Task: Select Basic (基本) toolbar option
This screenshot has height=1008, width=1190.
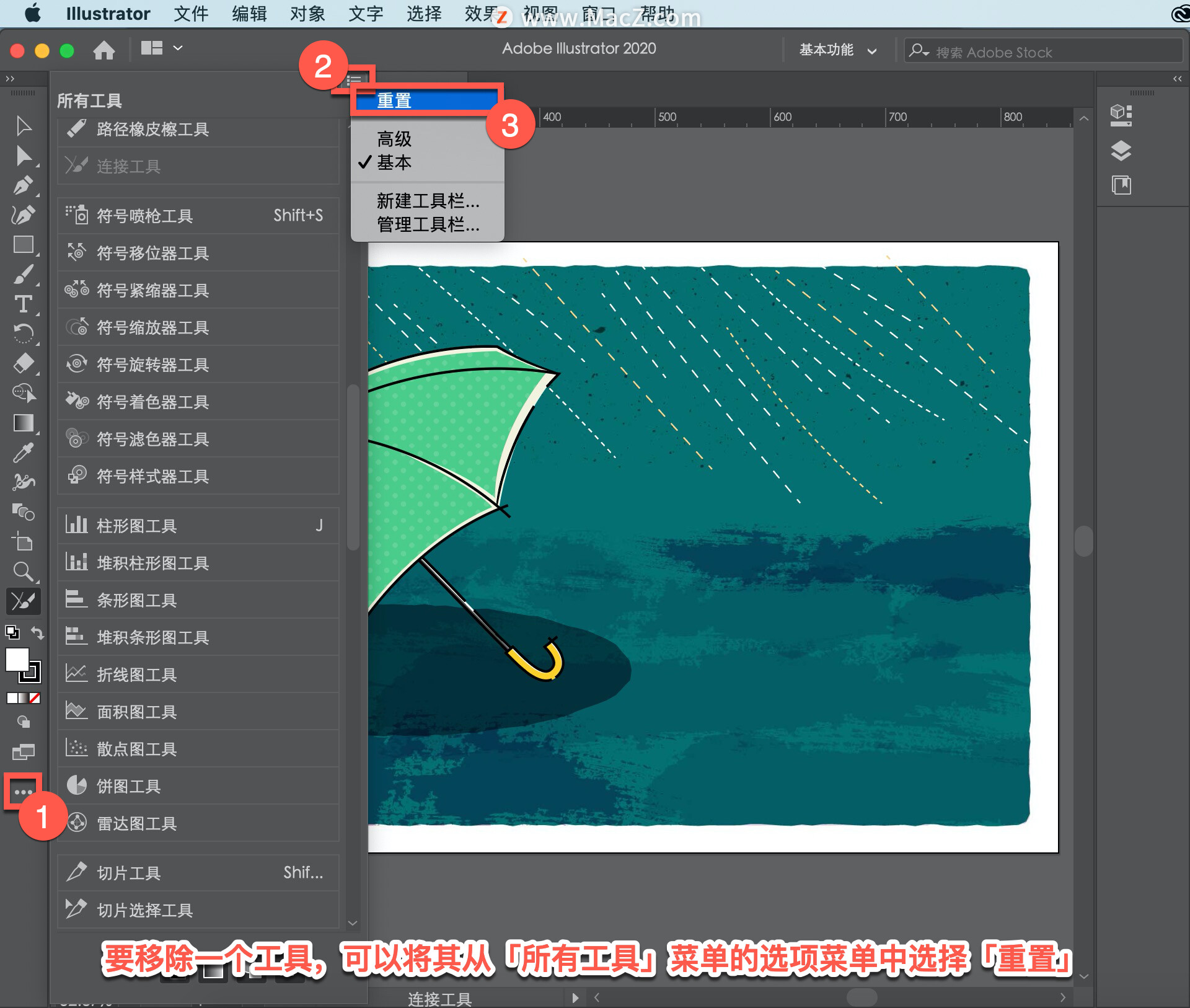Action: 427,162
